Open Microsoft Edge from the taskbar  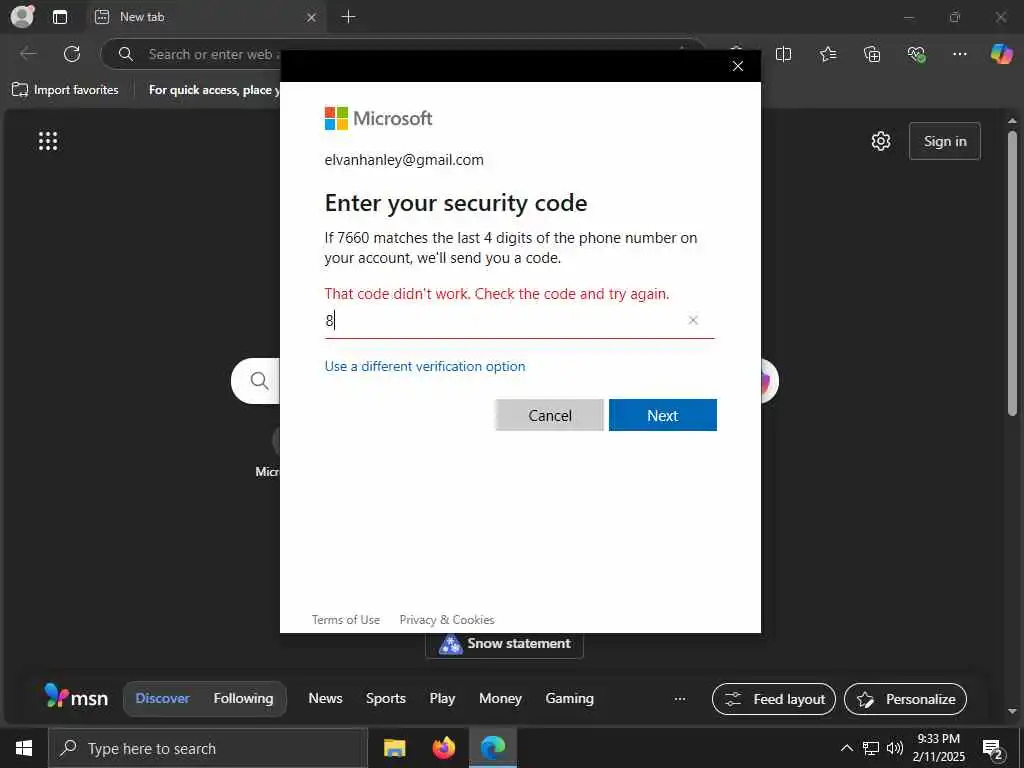493,748
